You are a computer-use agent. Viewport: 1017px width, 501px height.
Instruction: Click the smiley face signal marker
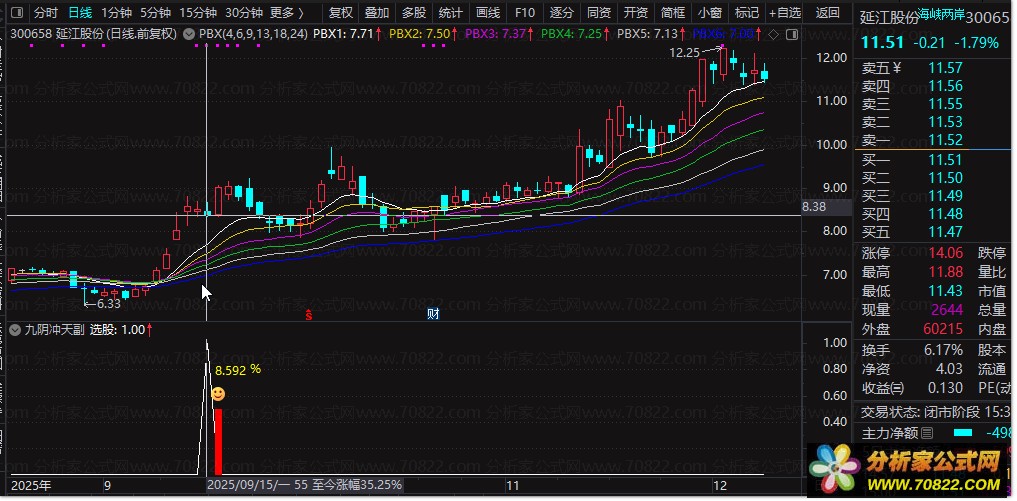218,395
